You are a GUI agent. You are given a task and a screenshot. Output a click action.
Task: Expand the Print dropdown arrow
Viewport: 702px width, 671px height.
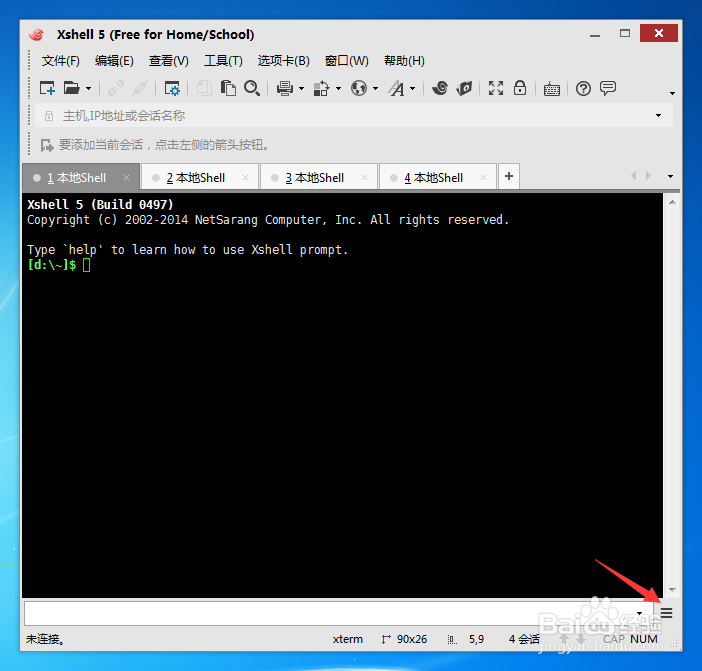tap(301, 89)
